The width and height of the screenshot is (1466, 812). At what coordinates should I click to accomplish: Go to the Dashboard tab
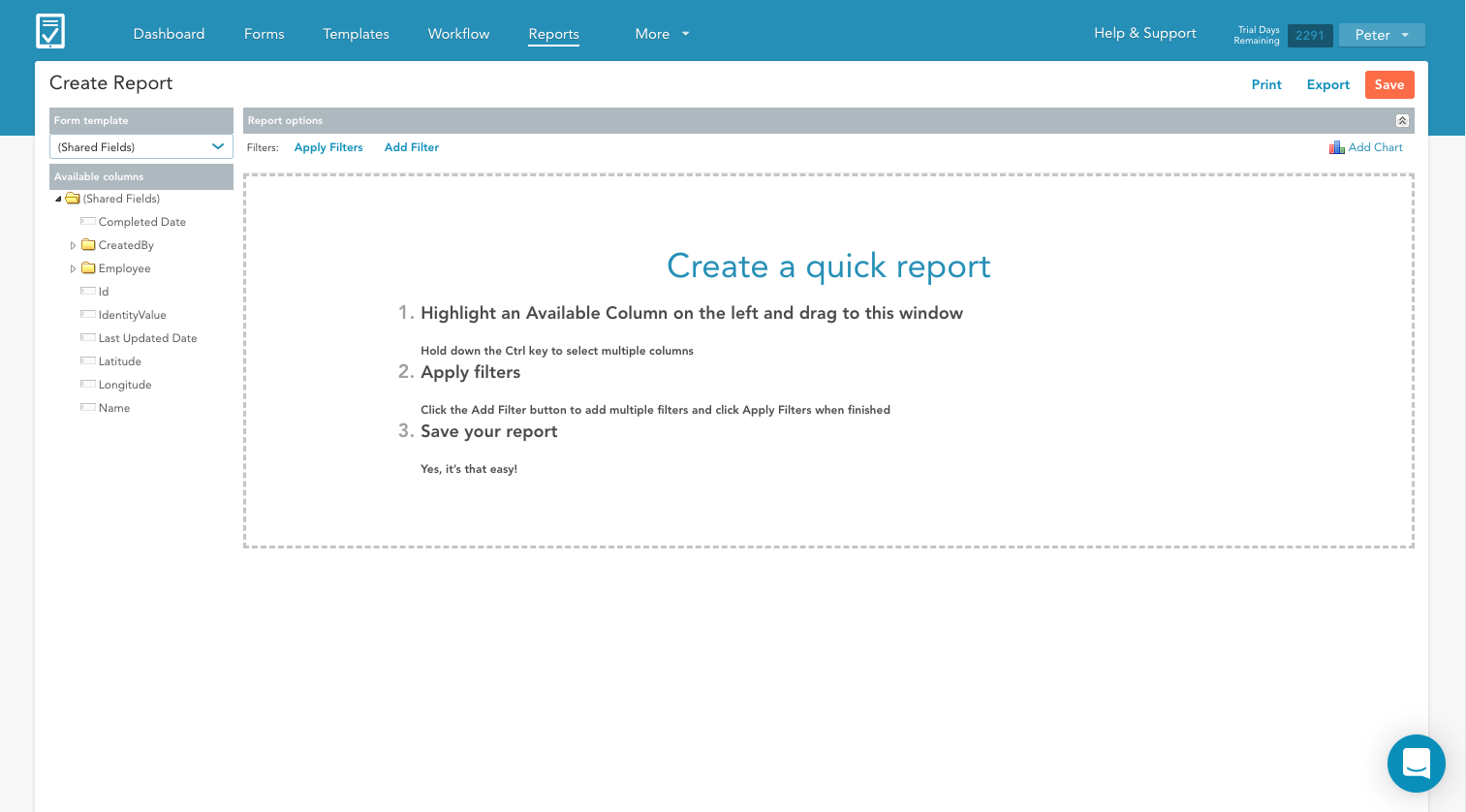coord(169,34)
